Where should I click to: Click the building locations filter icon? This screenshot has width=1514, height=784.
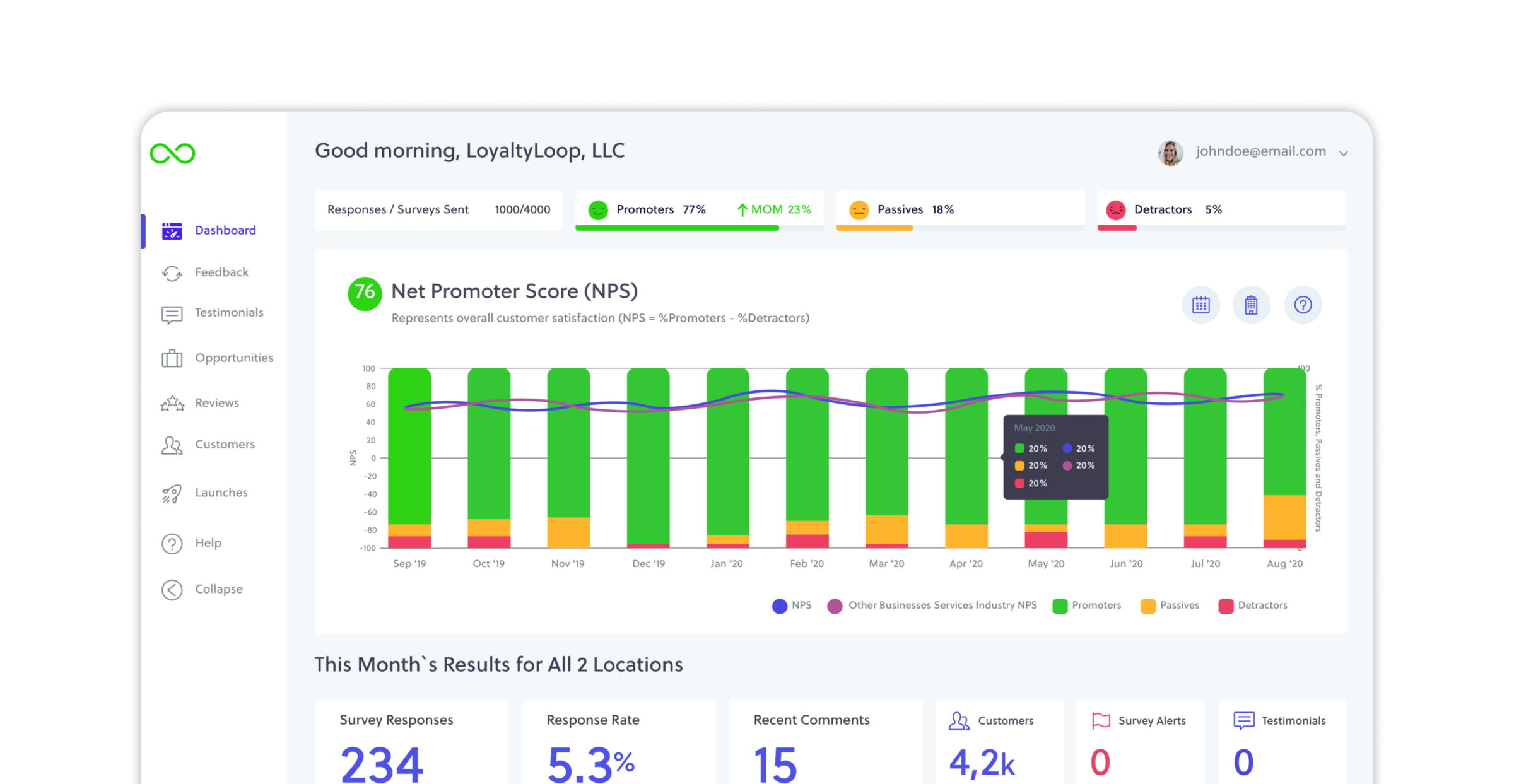click(1251, 305)
